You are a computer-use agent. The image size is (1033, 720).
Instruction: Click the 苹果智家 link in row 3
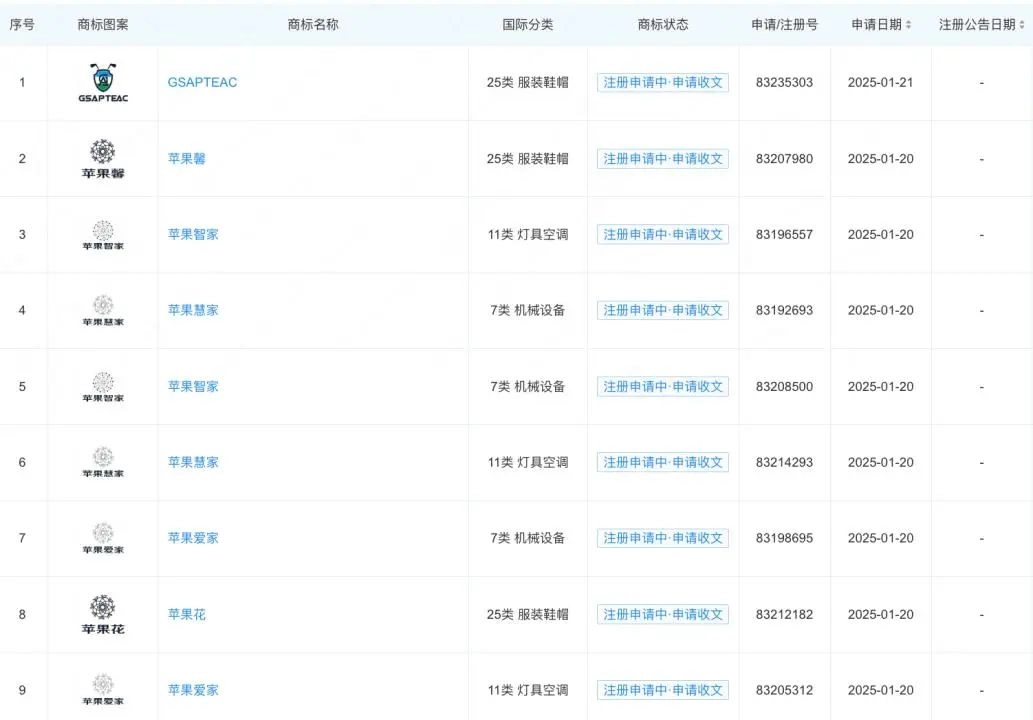tap(192, 234)
